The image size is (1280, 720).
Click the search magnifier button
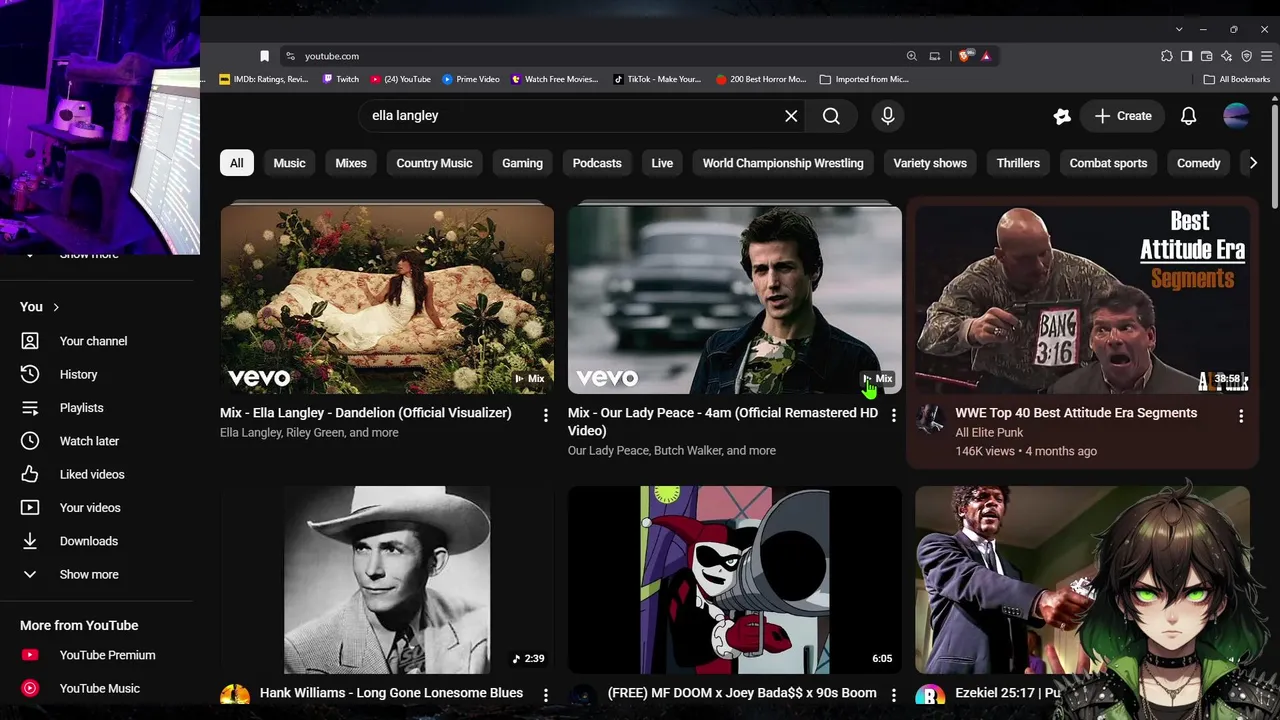[x=831, y=116]
